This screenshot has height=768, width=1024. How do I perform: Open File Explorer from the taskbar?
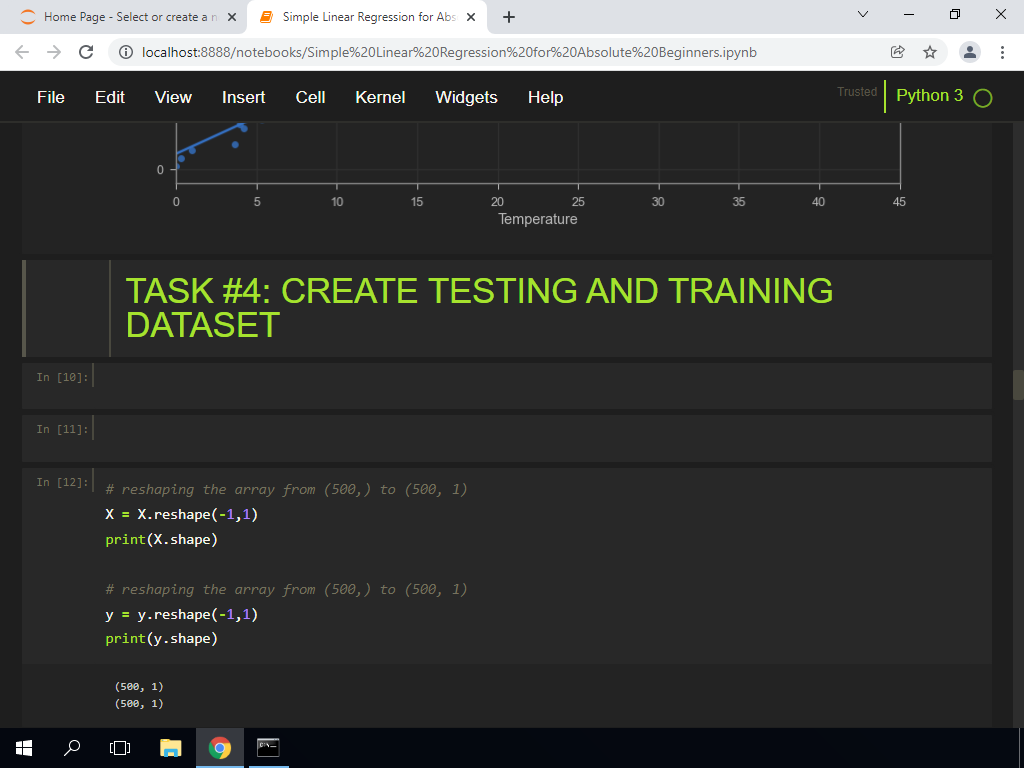coord(170,747)
